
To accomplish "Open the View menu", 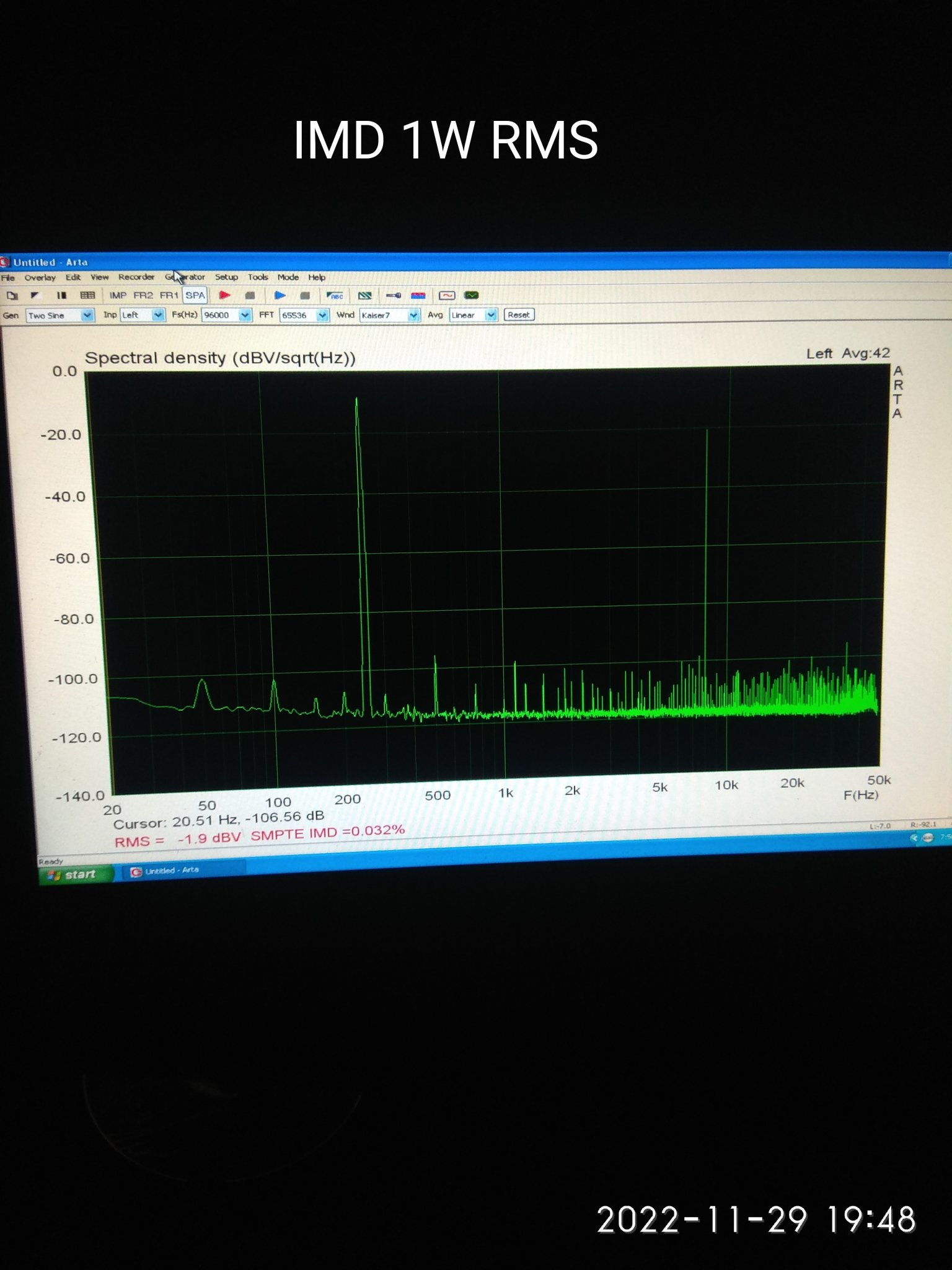I will click(99, 277).
